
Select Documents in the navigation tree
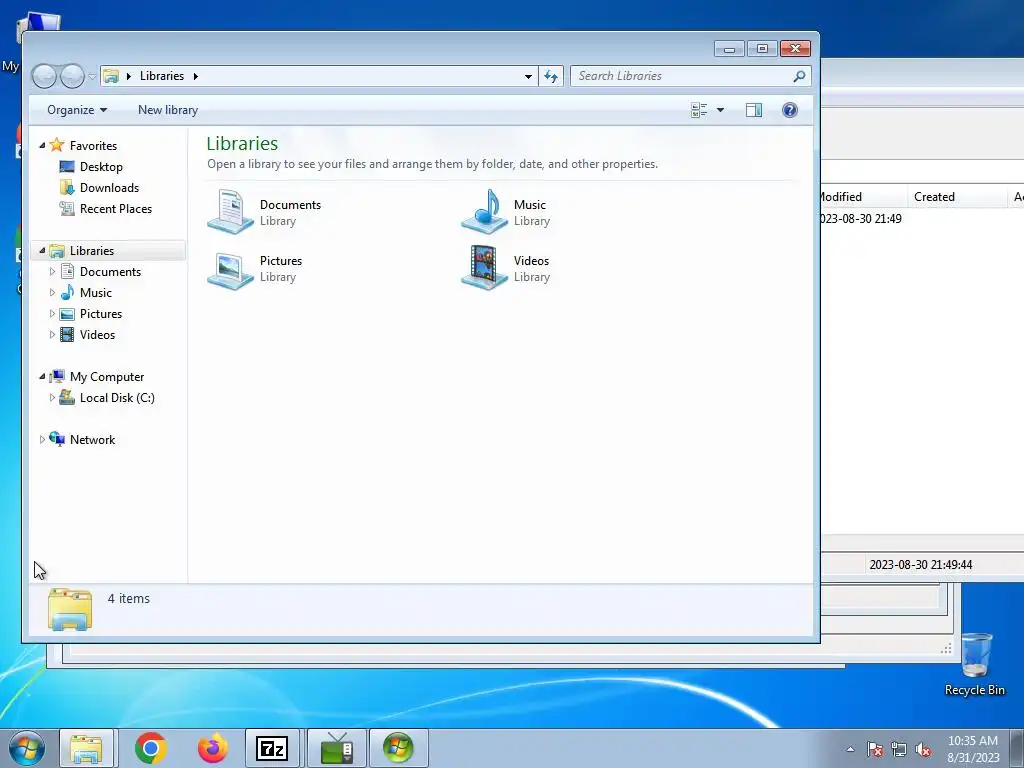110,272
